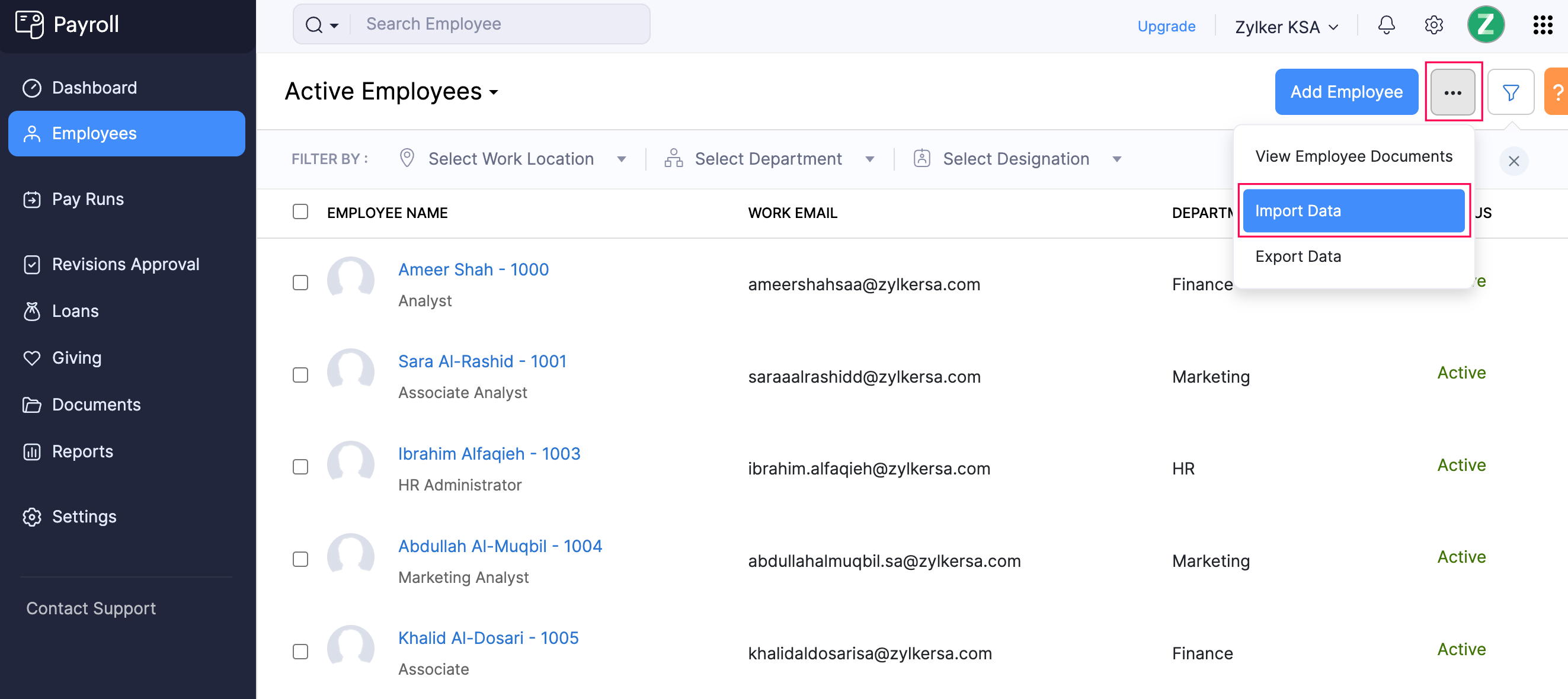1568x699 pixels.
Task: Click the filter funnel button
Action: coord(1510,92)
